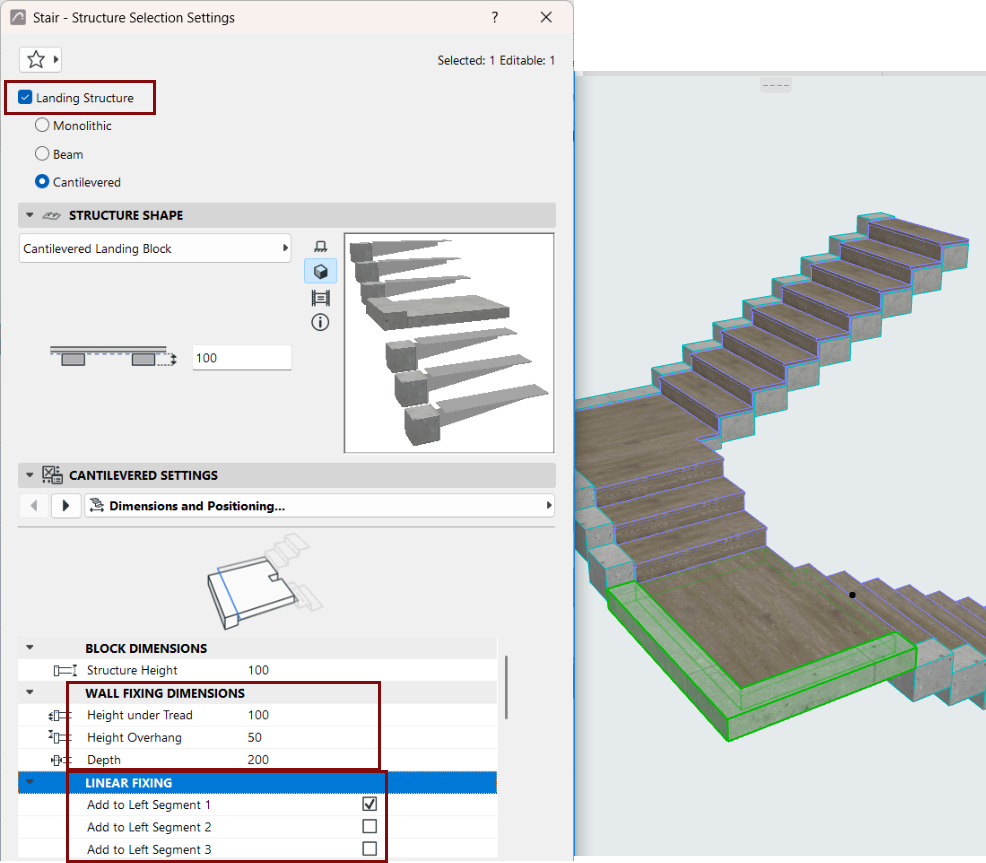This screenshot has height=863, width=986.
Task: Select the floor plan symbol preview icon
Action: [x=321, y=247]
